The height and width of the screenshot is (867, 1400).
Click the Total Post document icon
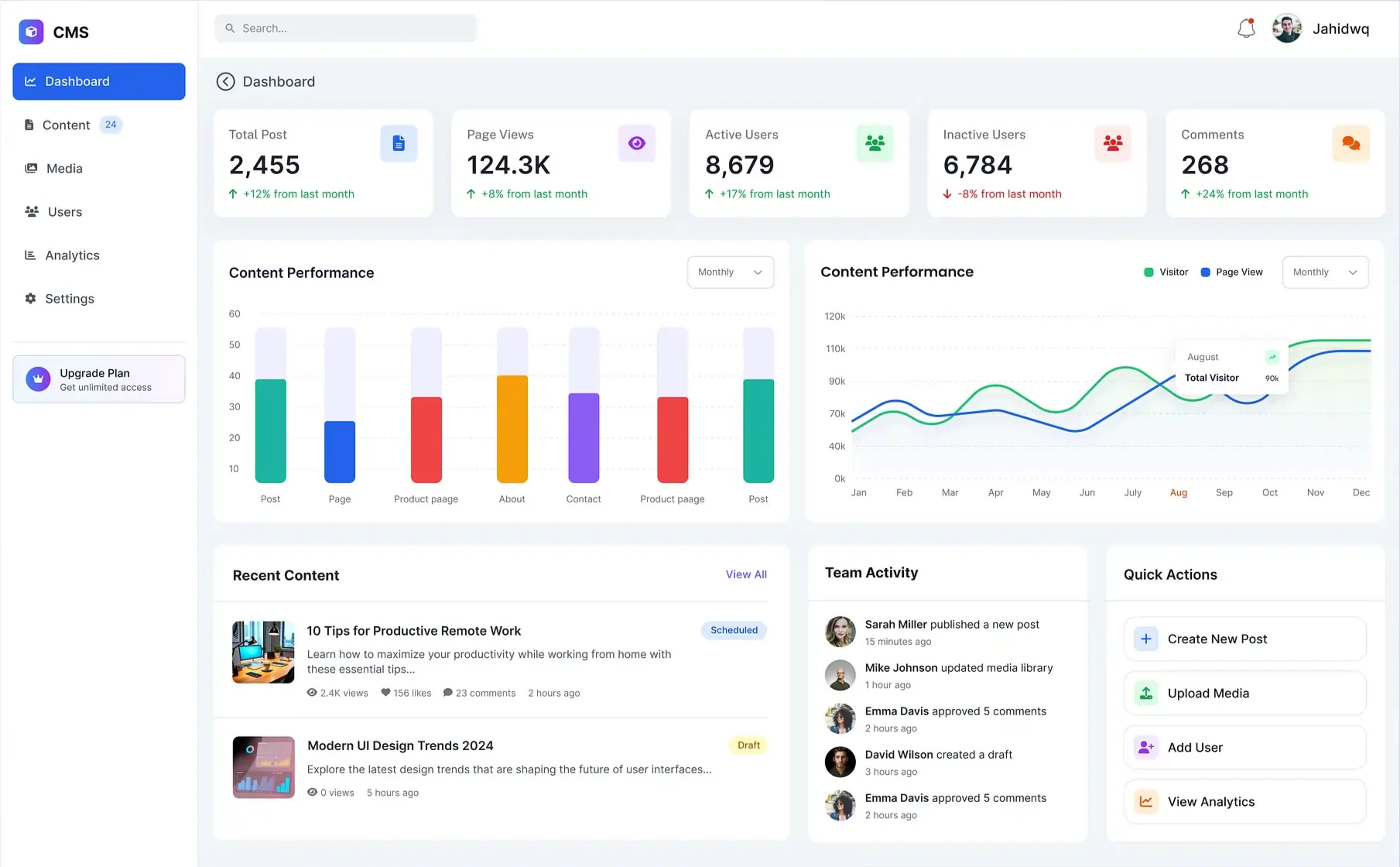pyautogui.click(x=399, y=143)
